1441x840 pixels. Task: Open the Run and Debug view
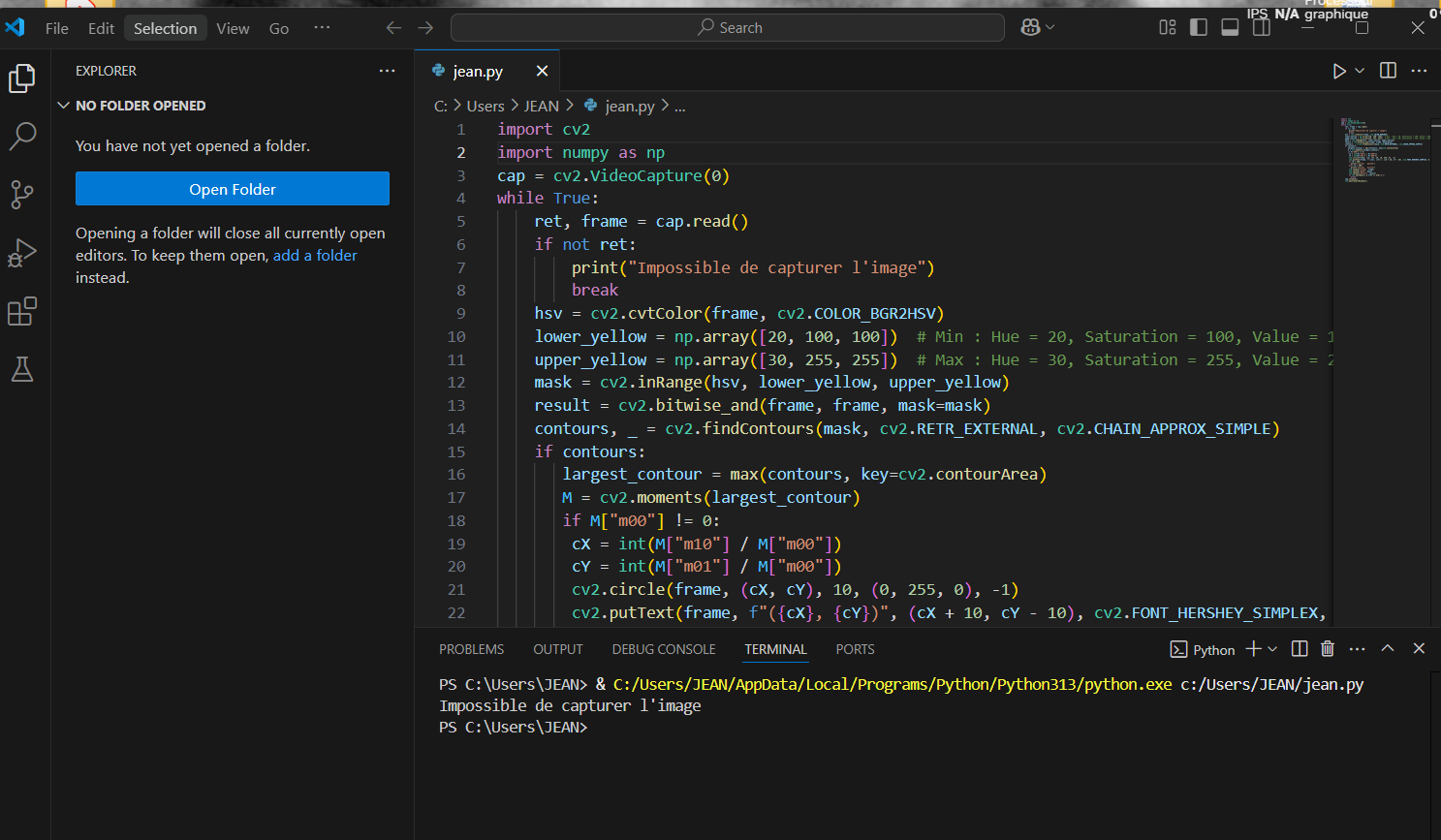[x=22, y=253]
